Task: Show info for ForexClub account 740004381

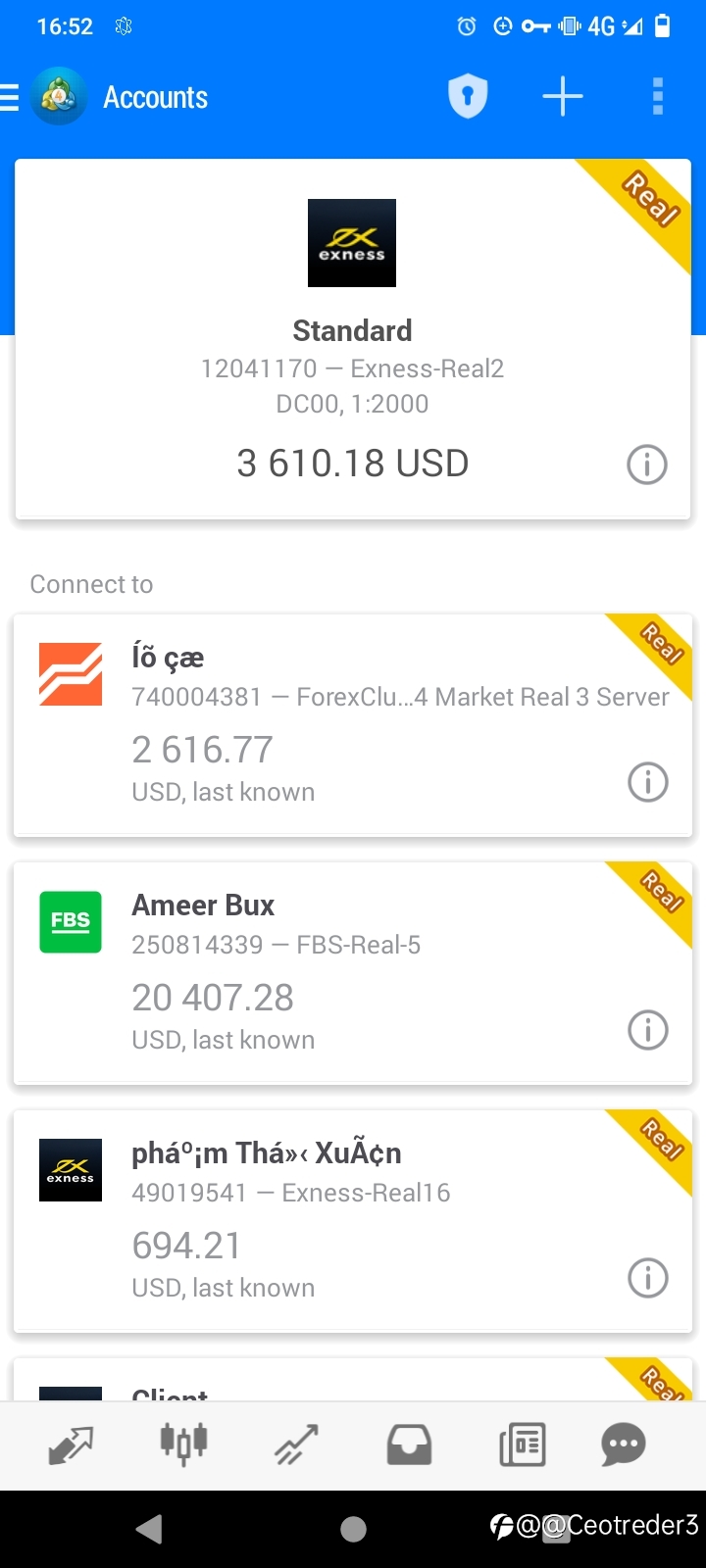Action: click(x=647, y=782)
